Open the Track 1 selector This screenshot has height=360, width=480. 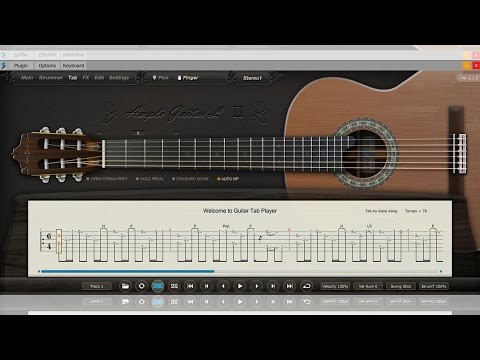pyautogui.click(x=97, y=286)
